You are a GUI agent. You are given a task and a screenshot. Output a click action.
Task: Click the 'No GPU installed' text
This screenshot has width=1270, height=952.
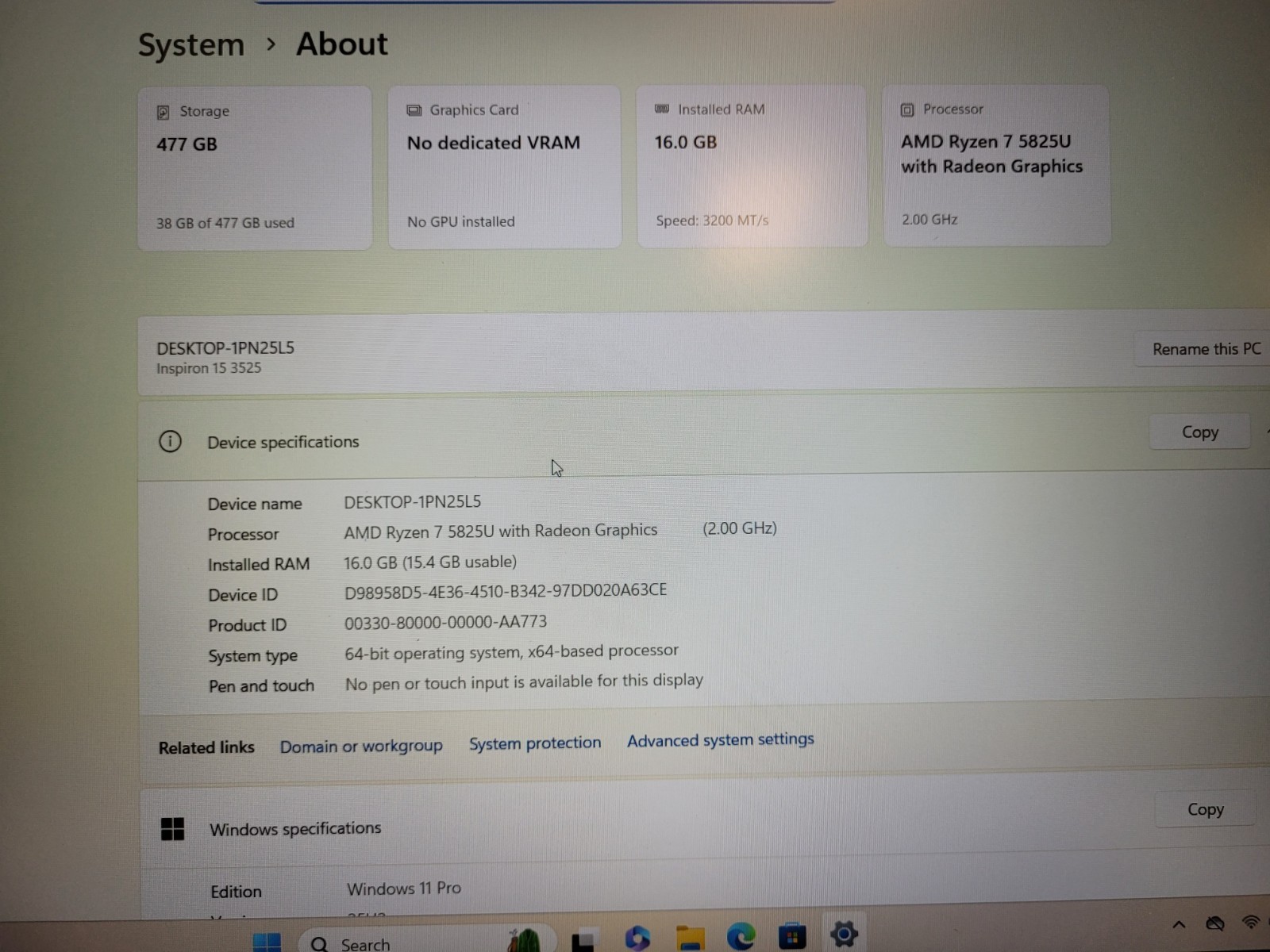(x=461, y=221)
